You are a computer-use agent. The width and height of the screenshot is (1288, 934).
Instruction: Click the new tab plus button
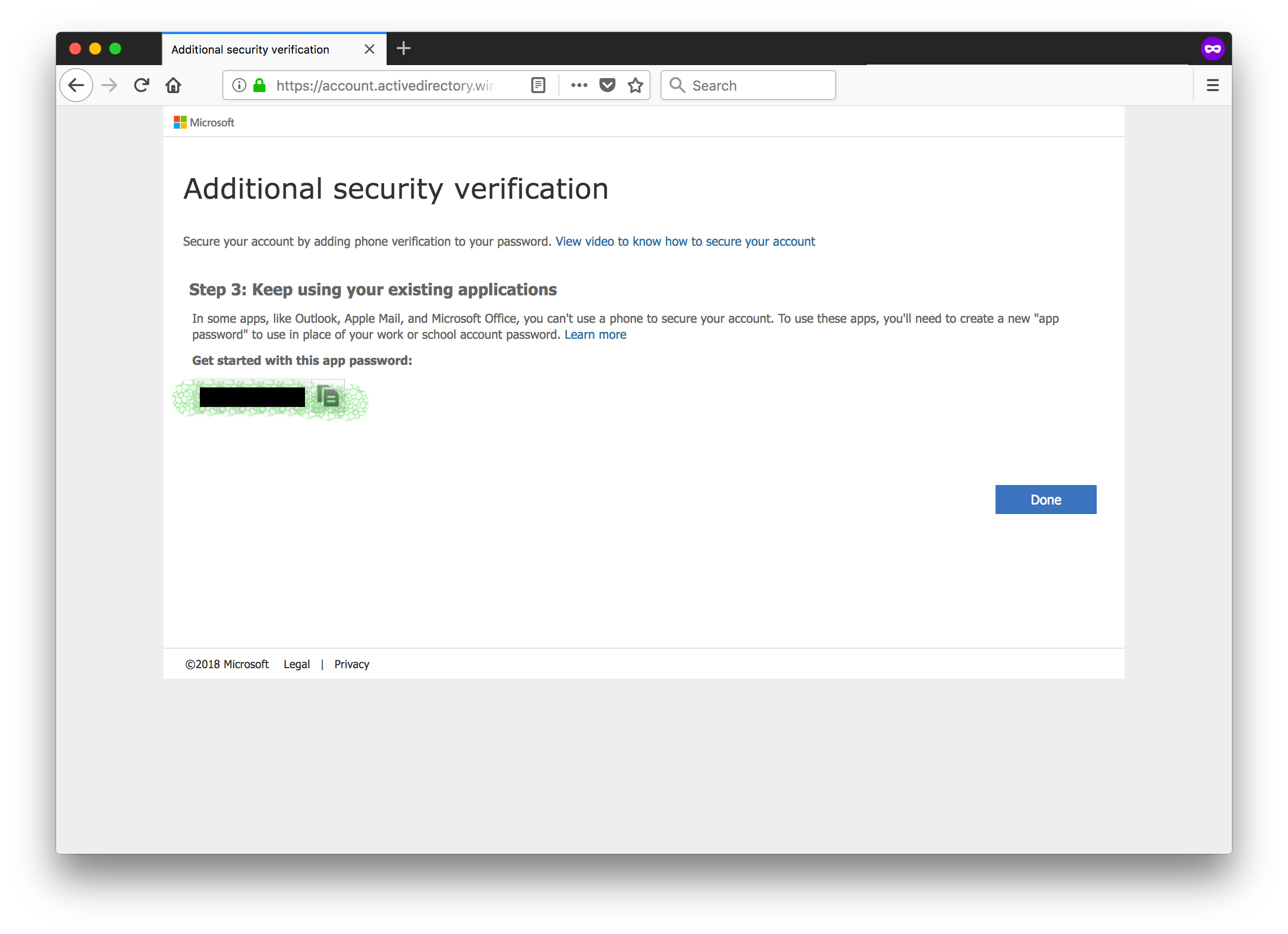[x=403, y=47]
